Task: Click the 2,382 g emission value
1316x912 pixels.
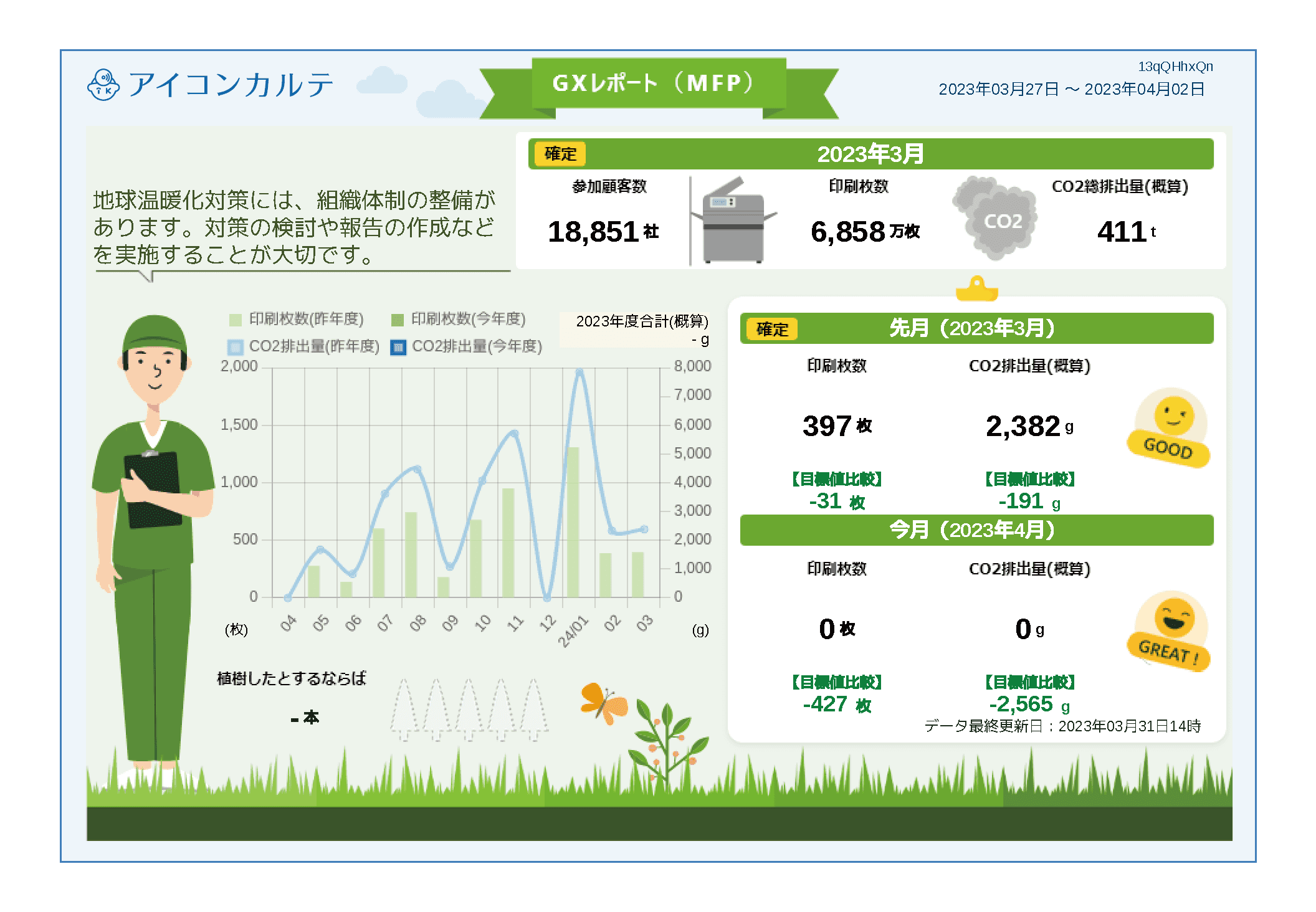Action: (1029, 427)
